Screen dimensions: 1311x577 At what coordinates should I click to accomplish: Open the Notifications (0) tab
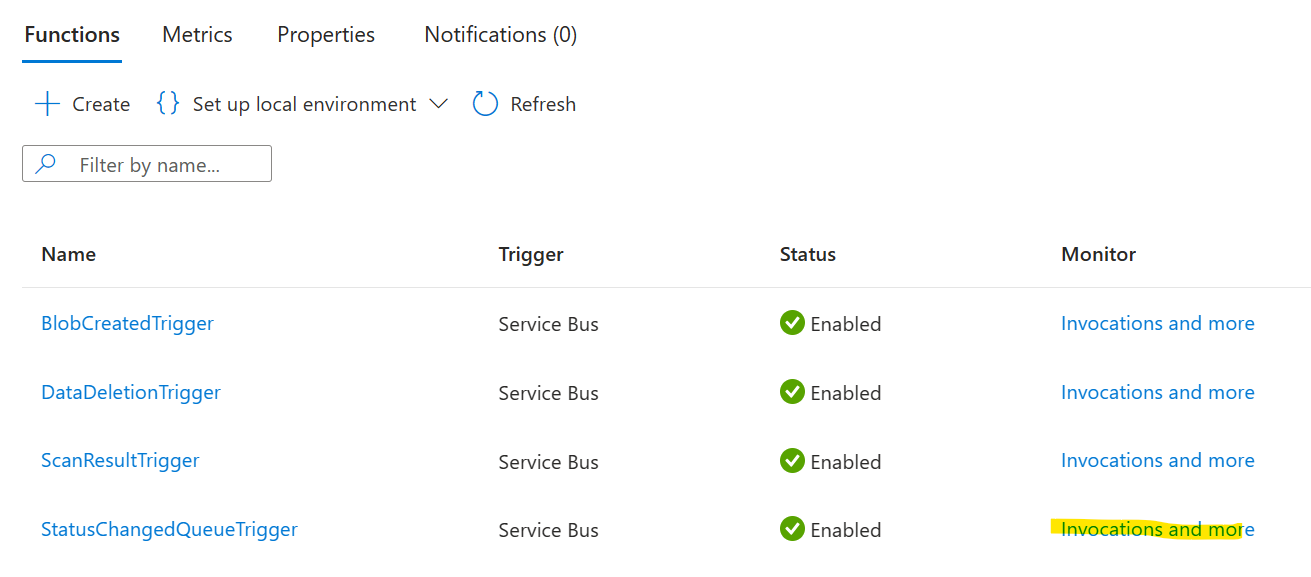point(500,35)
